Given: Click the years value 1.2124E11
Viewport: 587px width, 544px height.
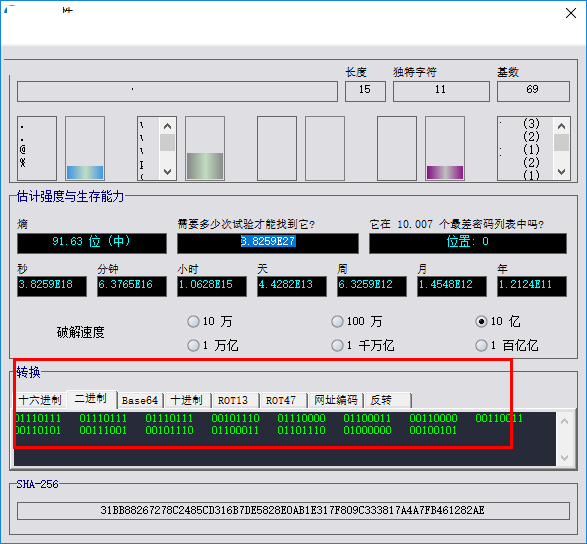Looking at the screenshot, I should click(x=532, y=286).
